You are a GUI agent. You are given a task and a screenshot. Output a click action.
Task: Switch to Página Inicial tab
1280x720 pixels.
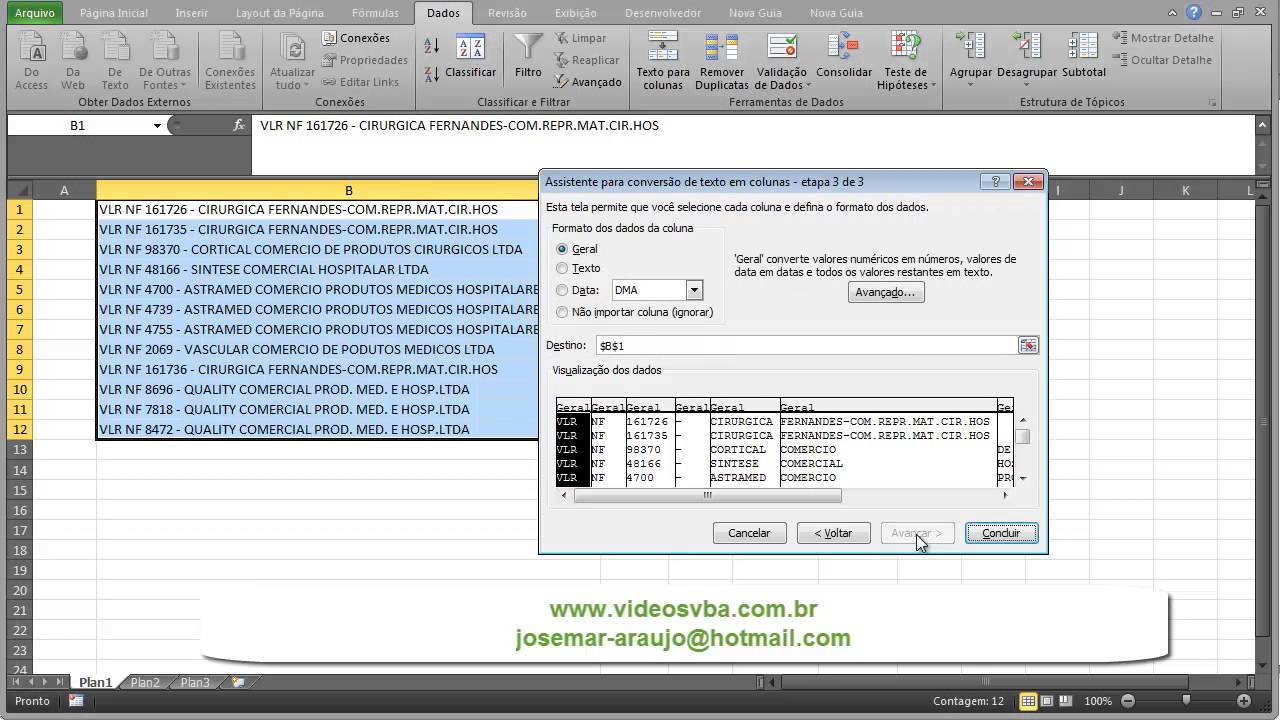(x=113, y=13)
